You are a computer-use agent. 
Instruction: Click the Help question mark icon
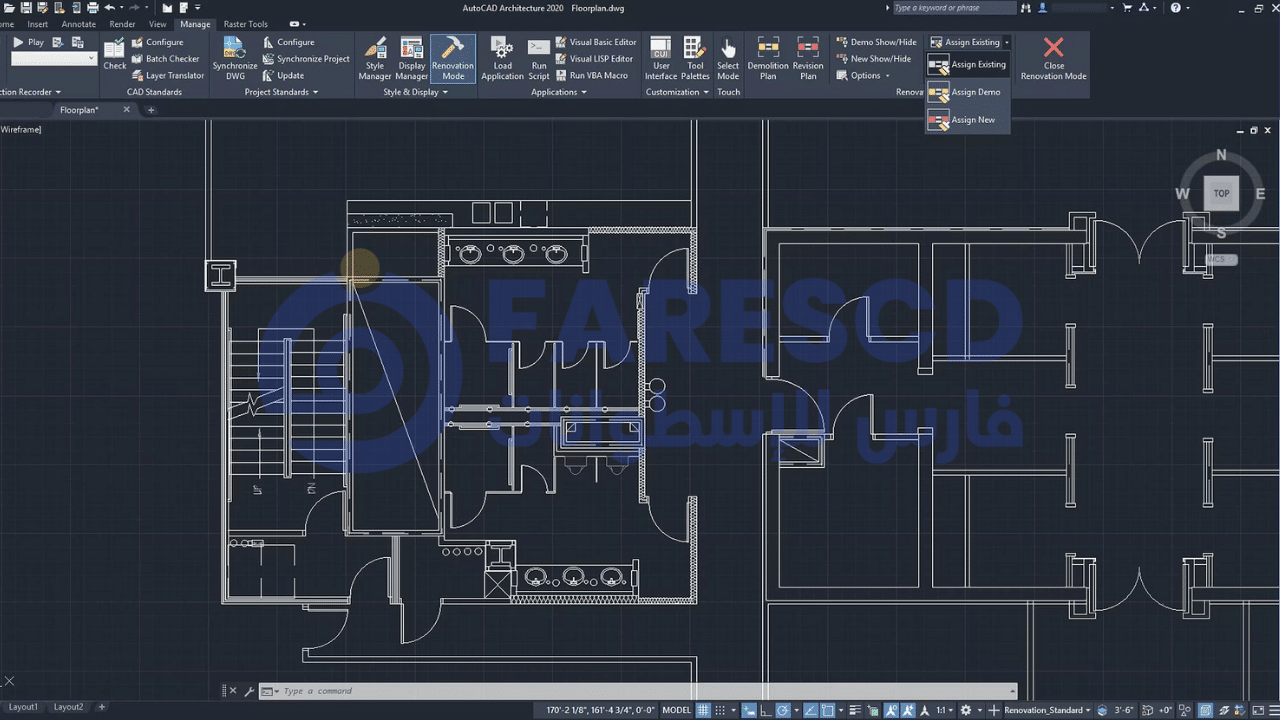click(x=1176, y=8)
